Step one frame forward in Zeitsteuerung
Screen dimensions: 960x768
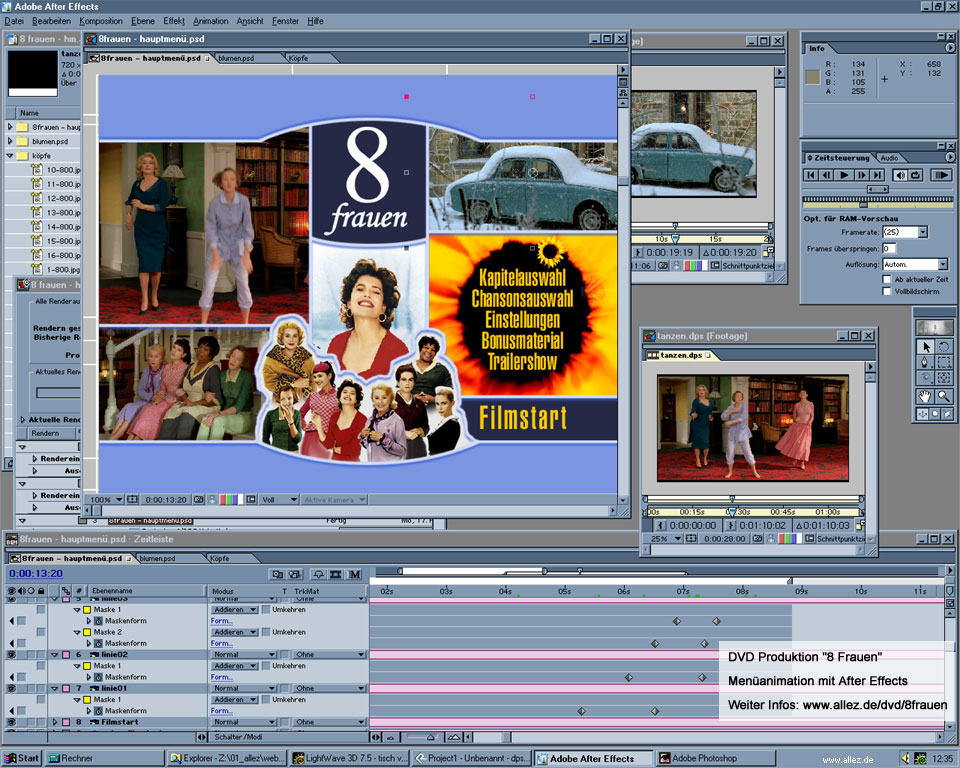click(861, 175)
